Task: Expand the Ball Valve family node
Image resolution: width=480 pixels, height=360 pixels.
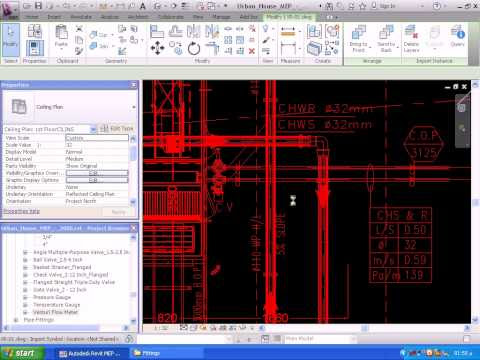Action: pyautogui.click(x=25, y=260)
